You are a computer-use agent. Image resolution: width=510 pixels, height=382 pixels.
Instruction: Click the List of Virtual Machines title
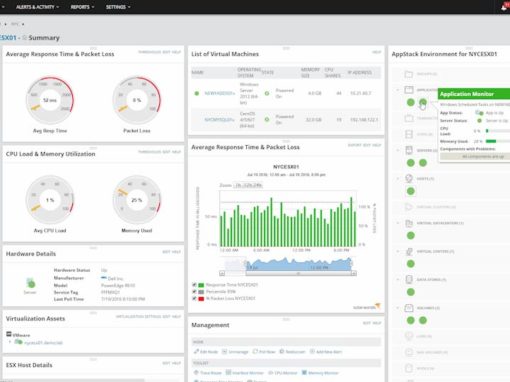click(225, 54)
